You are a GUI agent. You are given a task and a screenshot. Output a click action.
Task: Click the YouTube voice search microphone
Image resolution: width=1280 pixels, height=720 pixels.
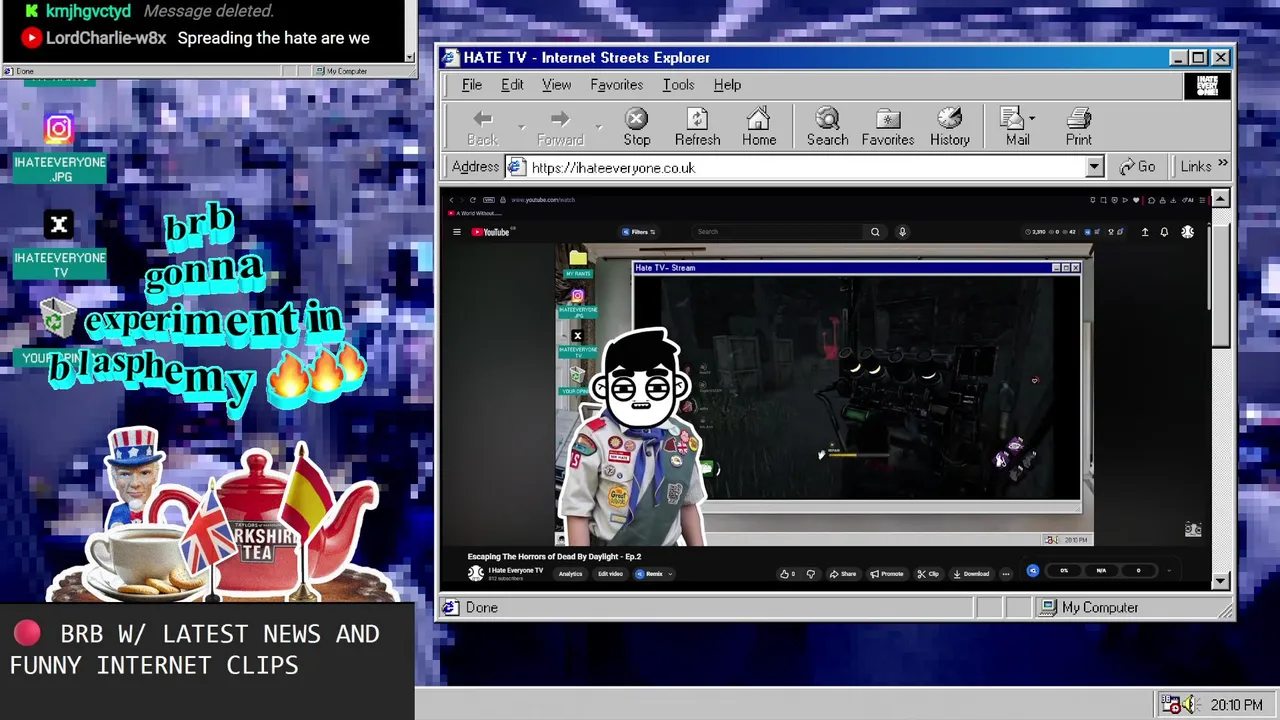(902, 232)
